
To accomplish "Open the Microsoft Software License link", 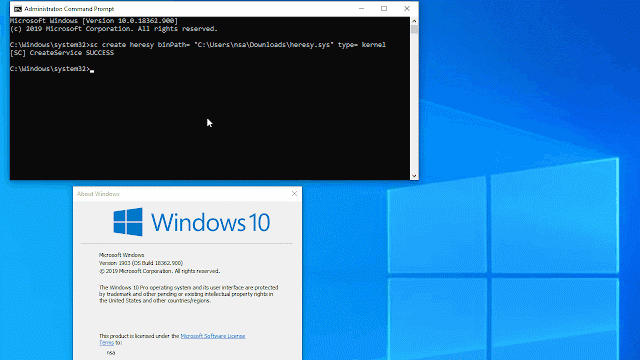I will [x=213, y=336].
